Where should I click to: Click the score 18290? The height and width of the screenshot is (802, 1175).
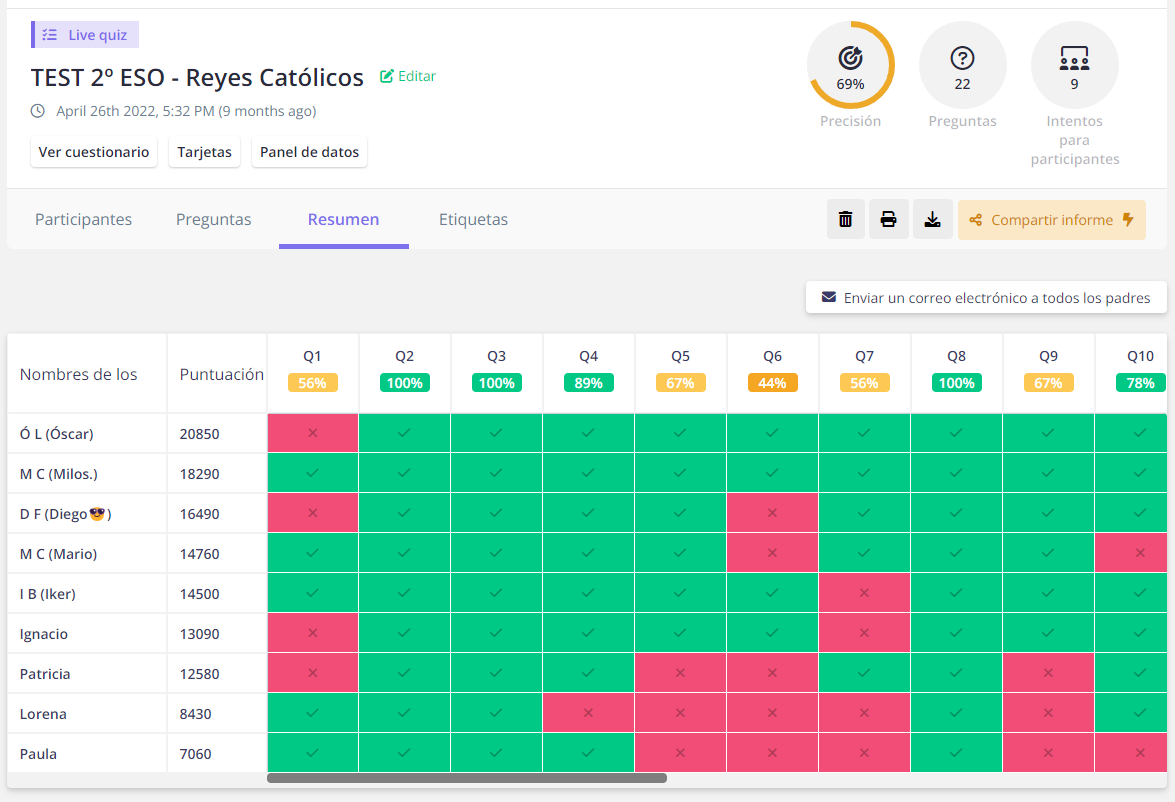click(x=199, y=474)
